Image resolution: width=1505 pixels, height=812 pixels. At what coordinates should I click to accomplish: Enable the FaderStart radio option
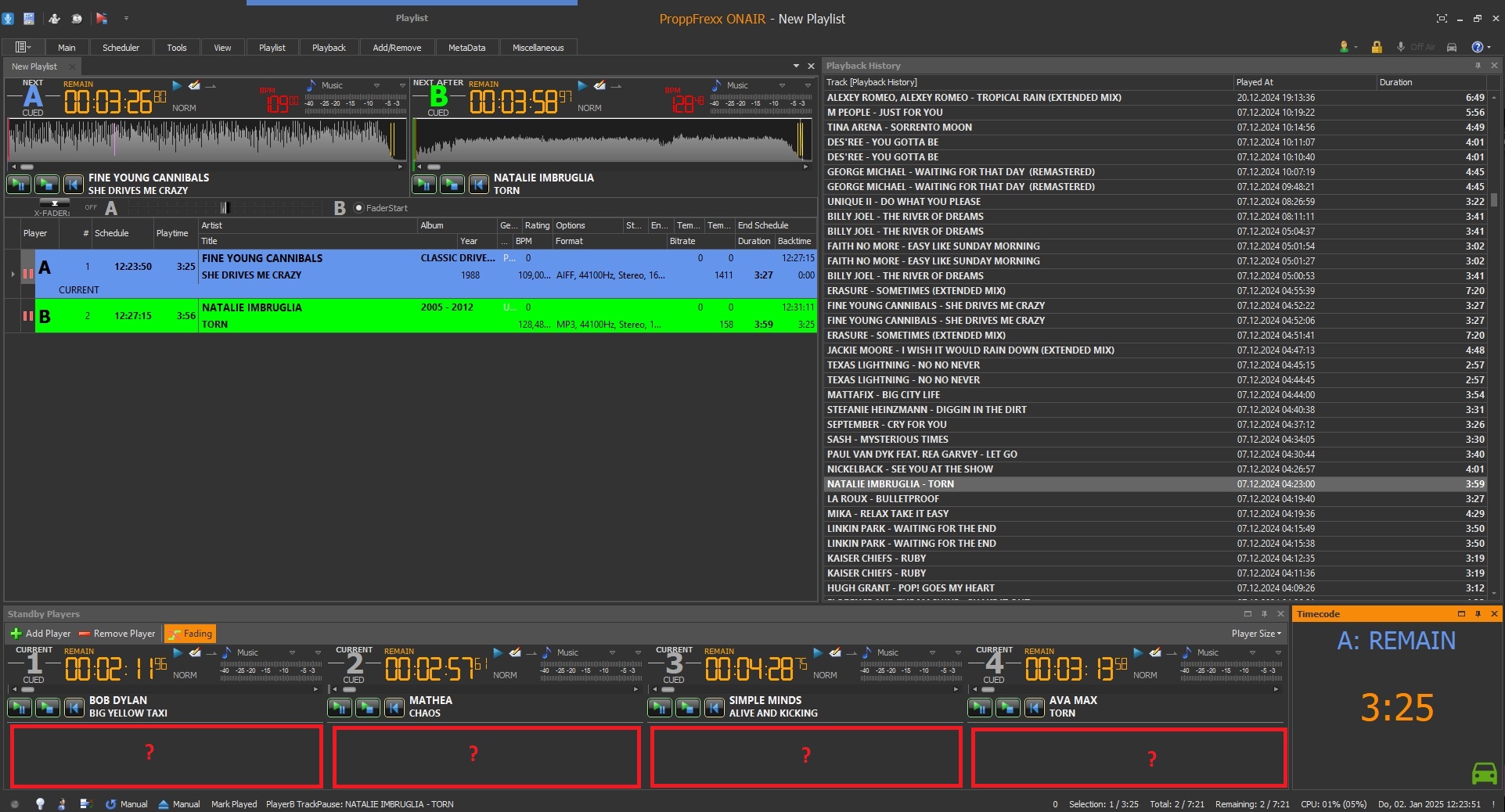(359, 208)
